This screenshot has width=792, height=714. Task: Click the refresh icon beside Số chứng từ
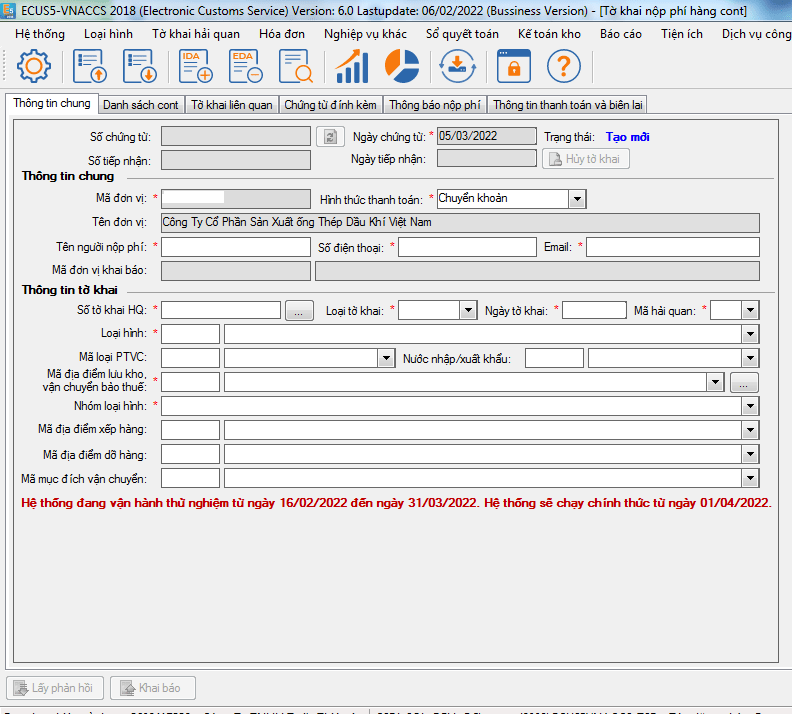tap(329, 137)
